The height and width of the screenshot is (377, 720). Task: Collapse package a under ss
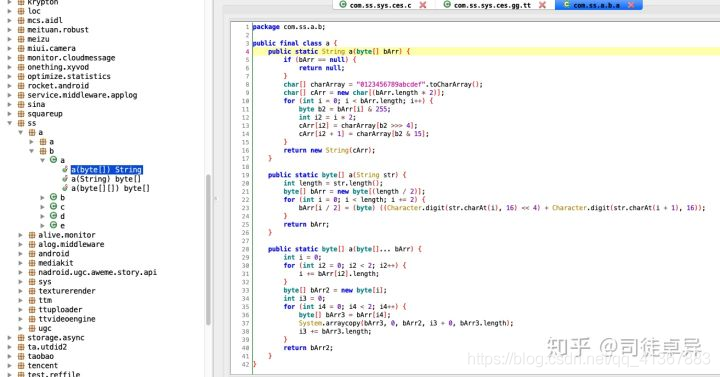21,132
